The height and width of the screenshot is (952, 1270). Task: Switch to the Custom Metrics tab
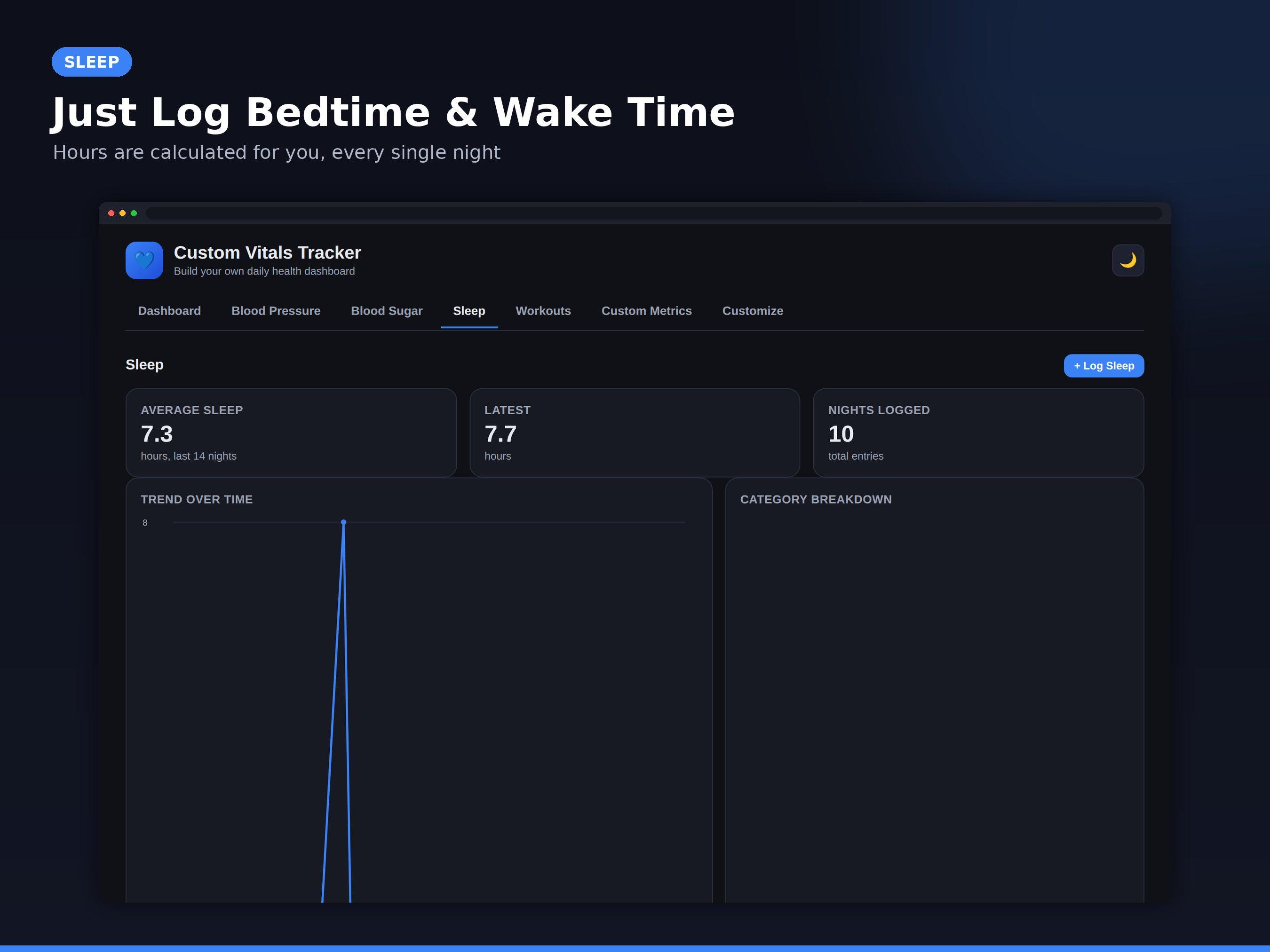646,311
